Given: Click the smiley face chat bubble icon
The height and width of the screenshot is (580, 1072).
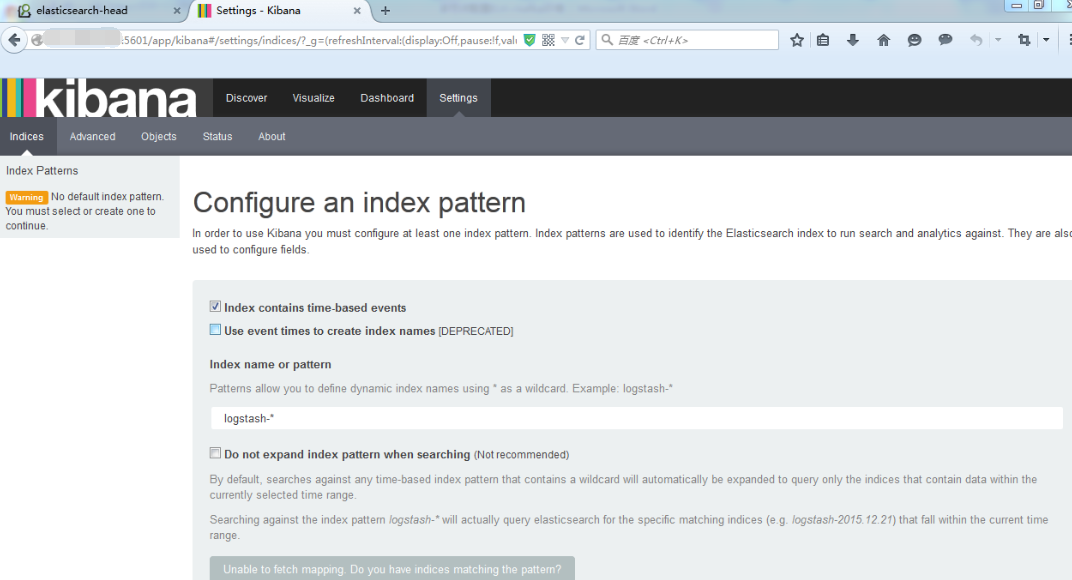Looking at the screenshot, I should (914, 40).
